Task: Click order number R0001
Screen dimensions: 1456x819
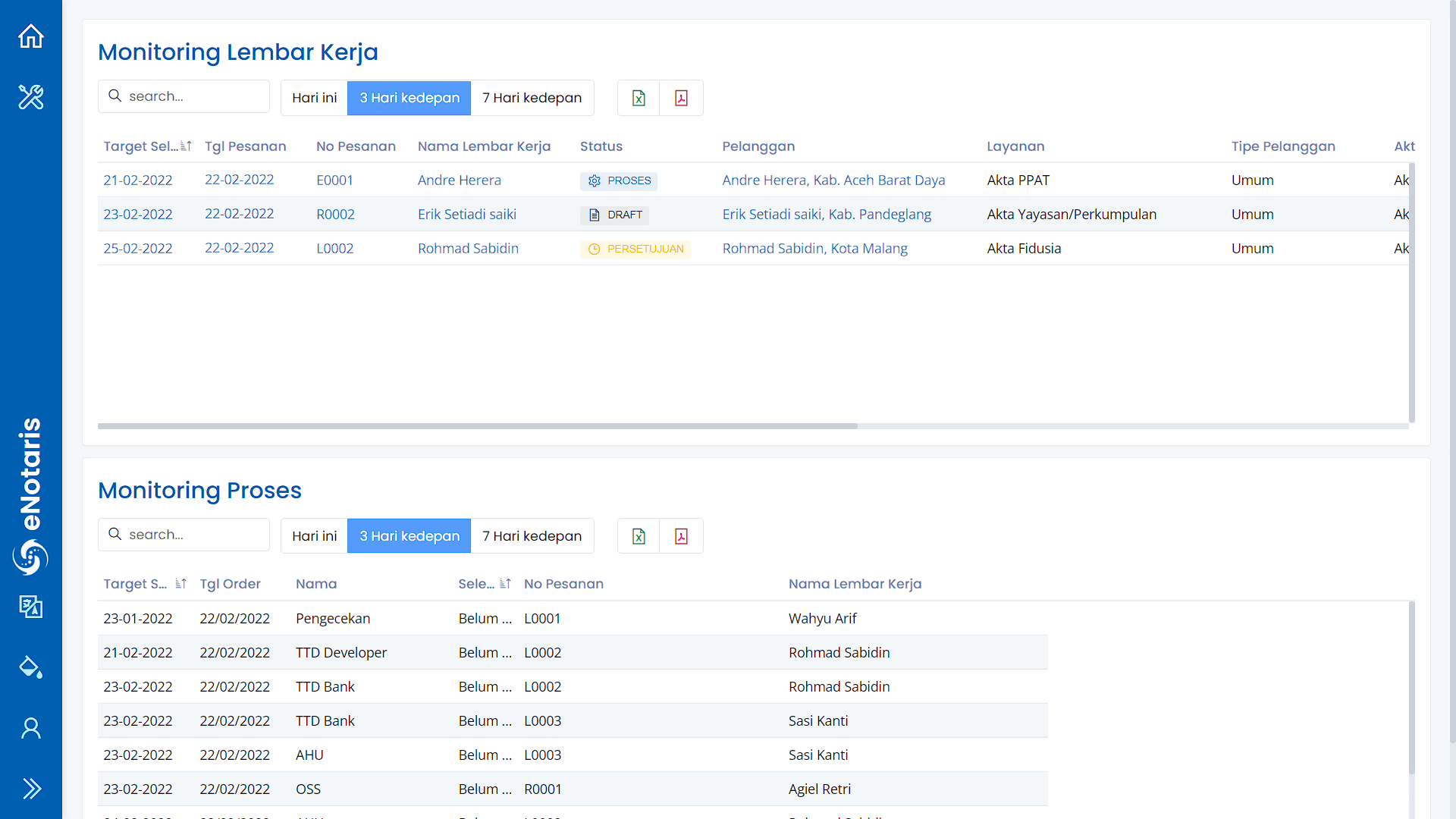Action: [543, 789]
